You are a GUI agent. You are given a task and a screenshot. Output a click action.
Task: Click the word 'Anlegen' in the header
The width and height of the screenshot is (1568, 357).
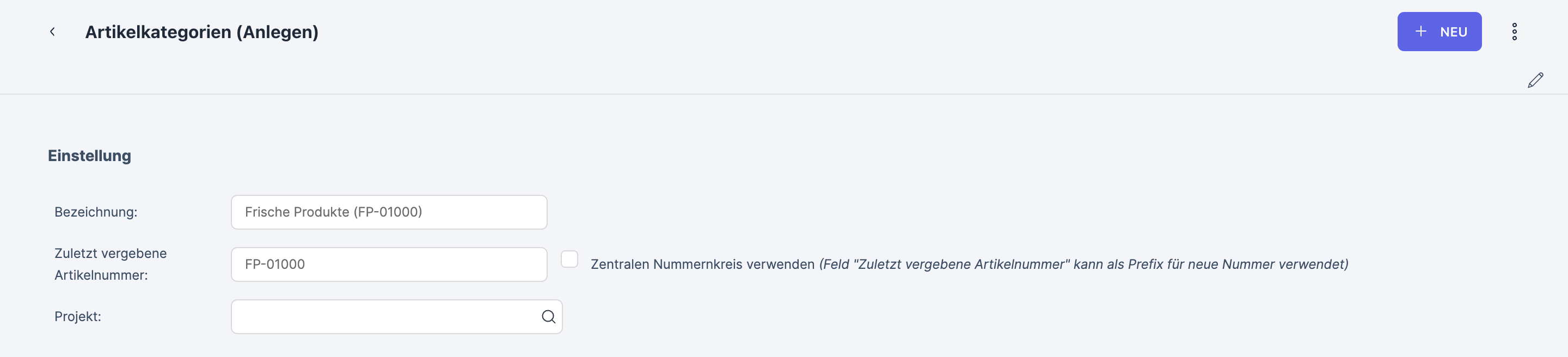click(277, 32)
